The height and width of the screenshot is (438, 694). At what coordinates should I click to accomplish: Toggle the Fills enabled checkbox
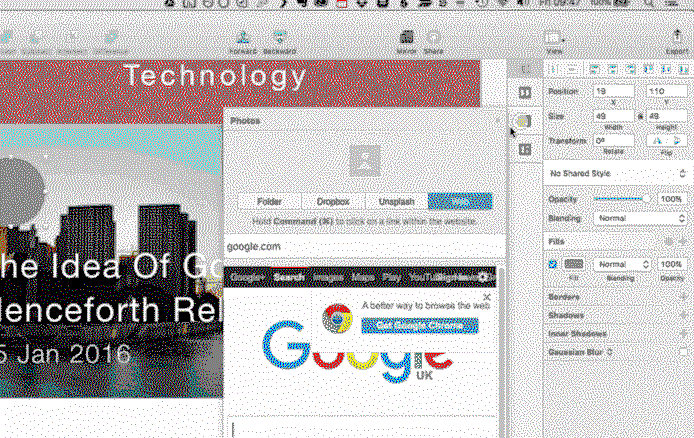[553, 264]
